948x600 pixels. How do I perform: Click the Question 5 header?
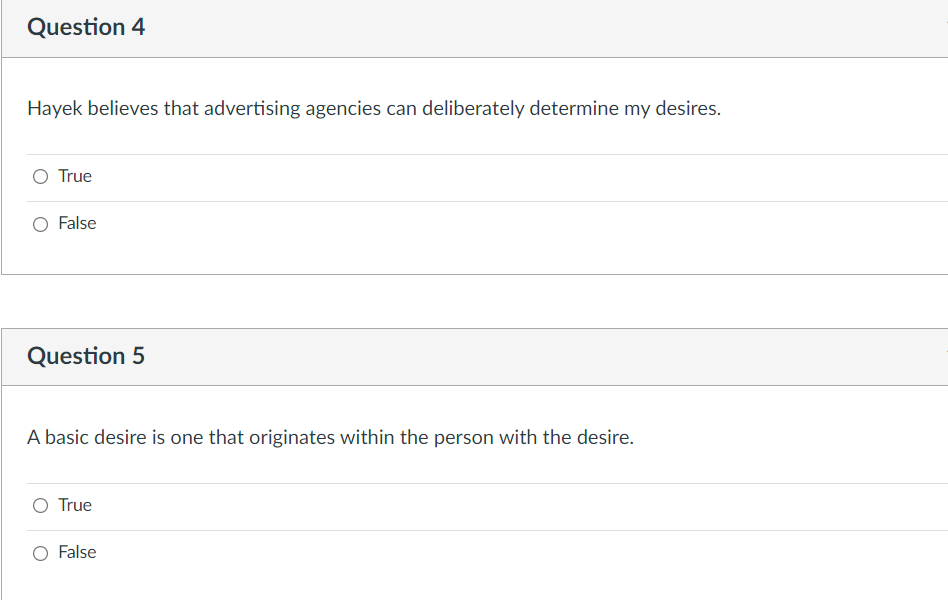(86, 356)
